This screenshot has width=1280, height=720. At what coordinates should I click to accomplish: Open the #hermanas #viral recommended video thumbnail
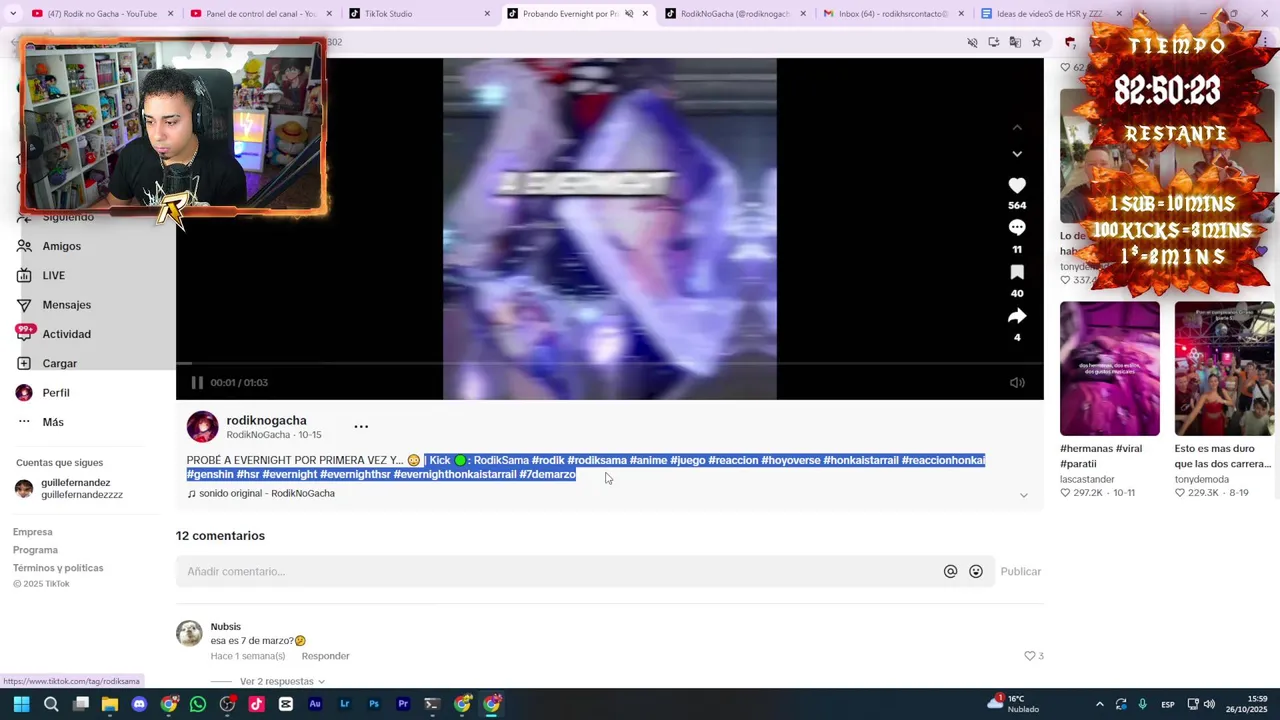coord(1110,369)
